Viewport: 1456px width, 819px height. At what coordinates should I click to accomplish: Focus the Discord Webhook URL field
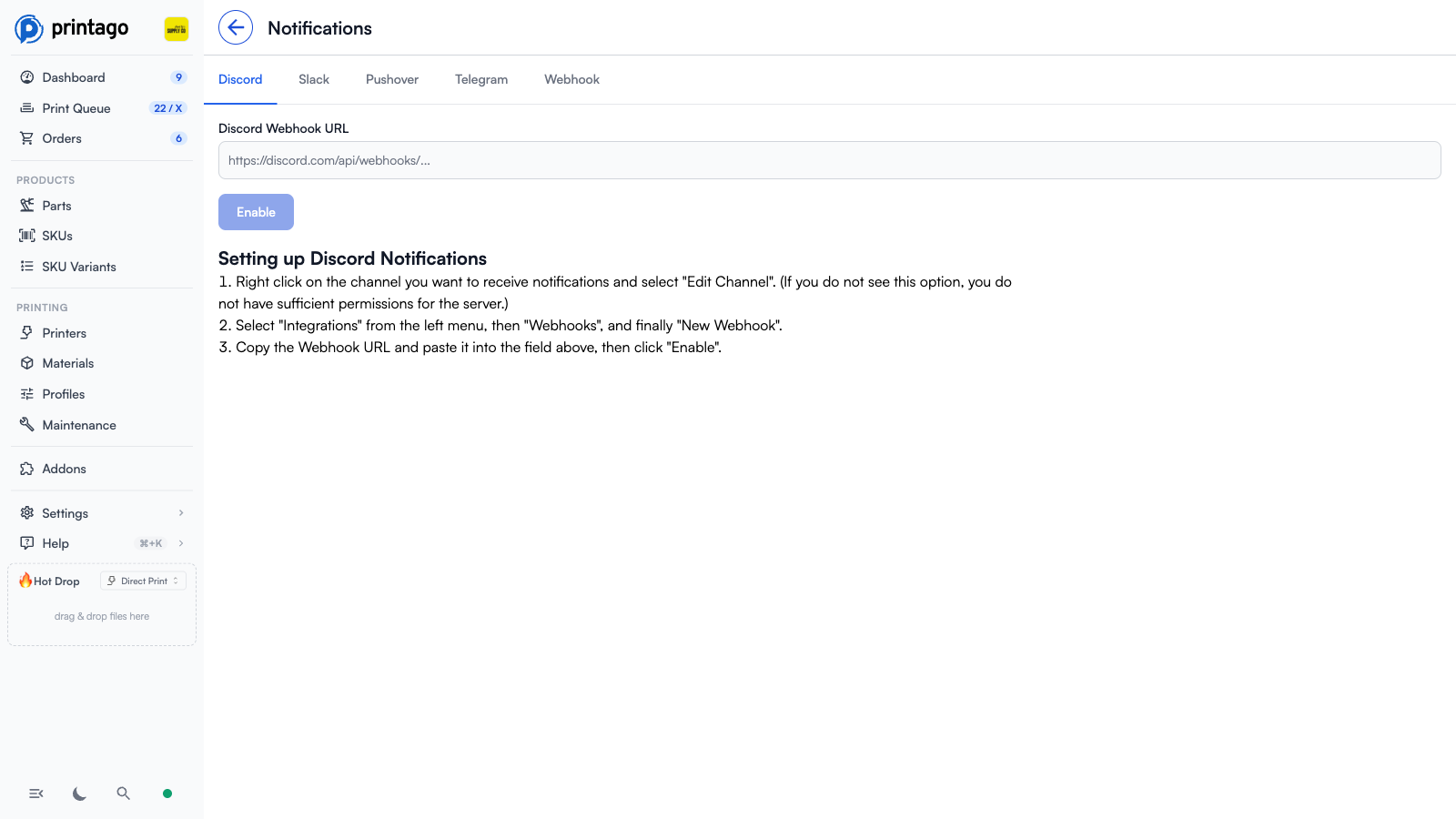tap(830, 160)
